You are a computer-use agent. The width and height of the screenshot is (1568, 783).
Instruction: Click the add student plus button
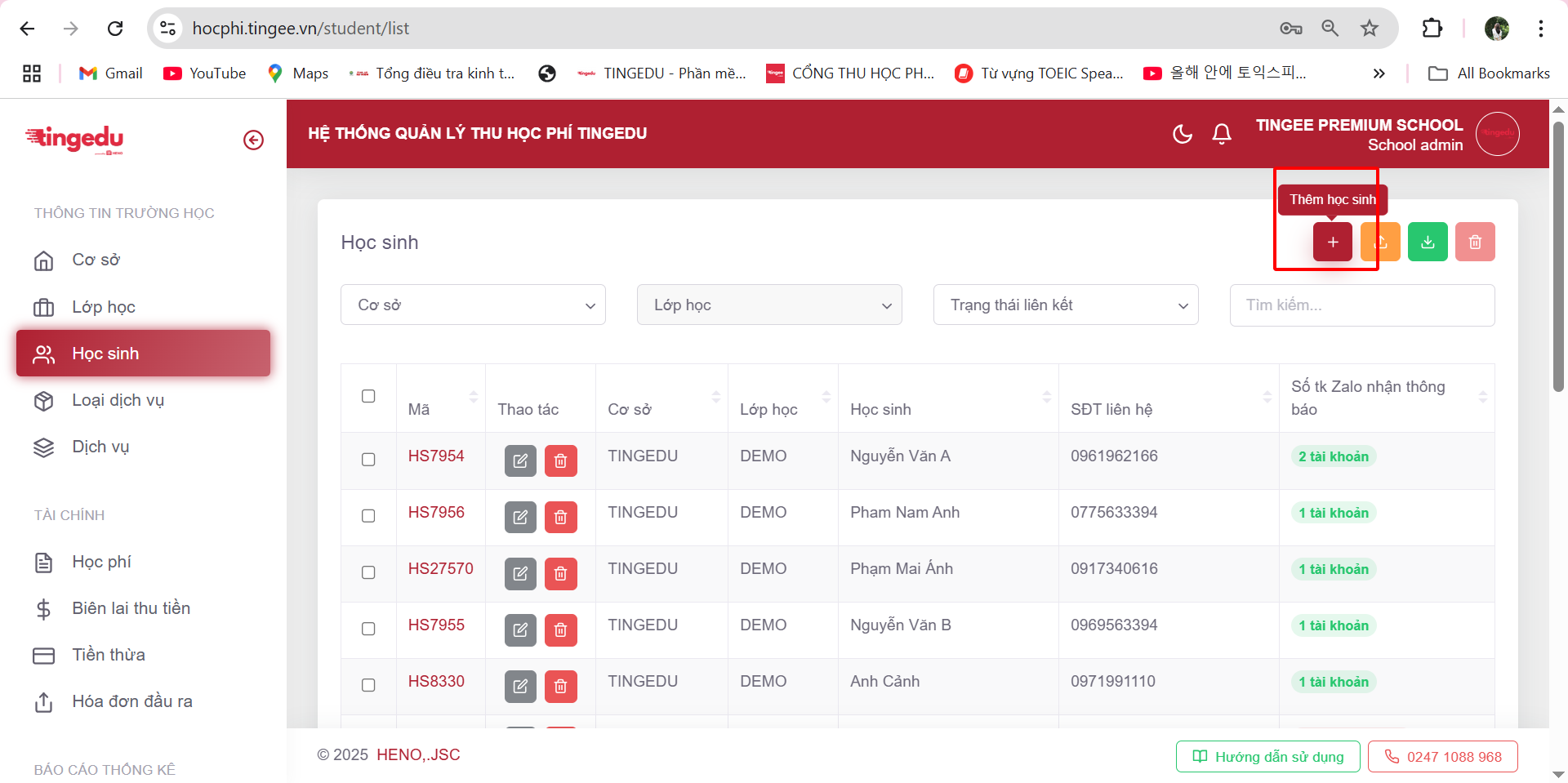click(1332, 242)
